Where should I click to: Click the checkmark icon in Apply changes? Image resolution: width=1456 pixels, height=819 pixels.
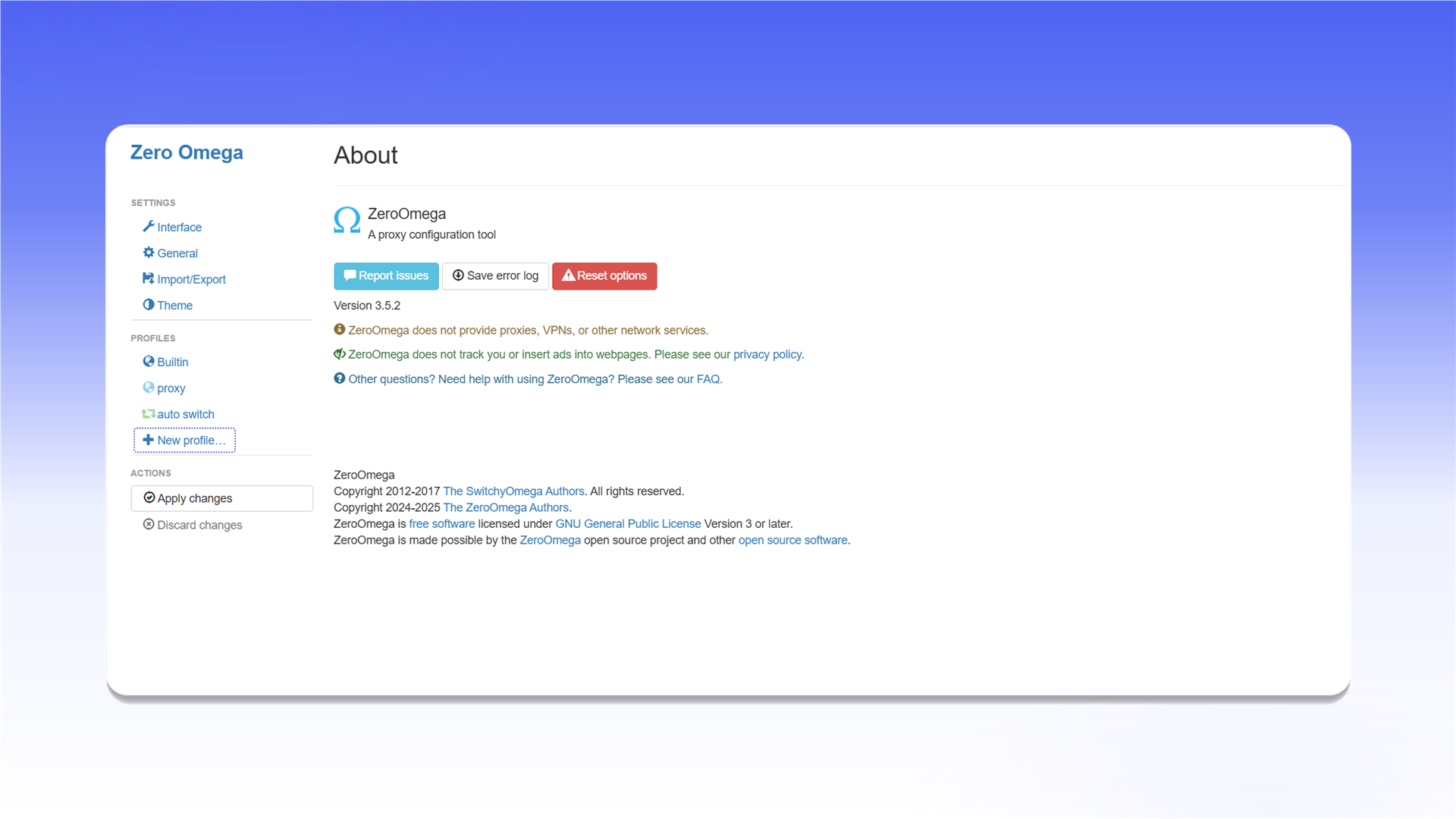pos(149,497)
